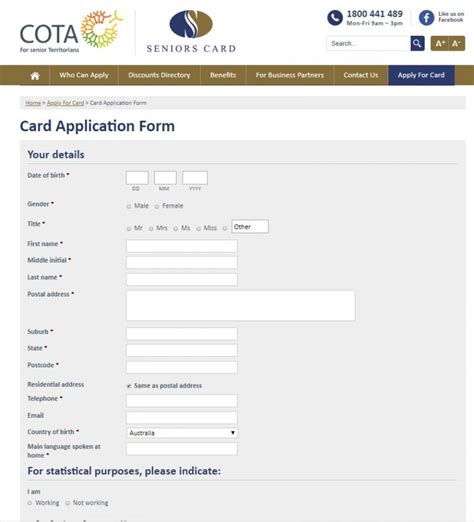Increase text size with A+ icon
Viewport: 474px width, 522px height.
tap(439, 43)
